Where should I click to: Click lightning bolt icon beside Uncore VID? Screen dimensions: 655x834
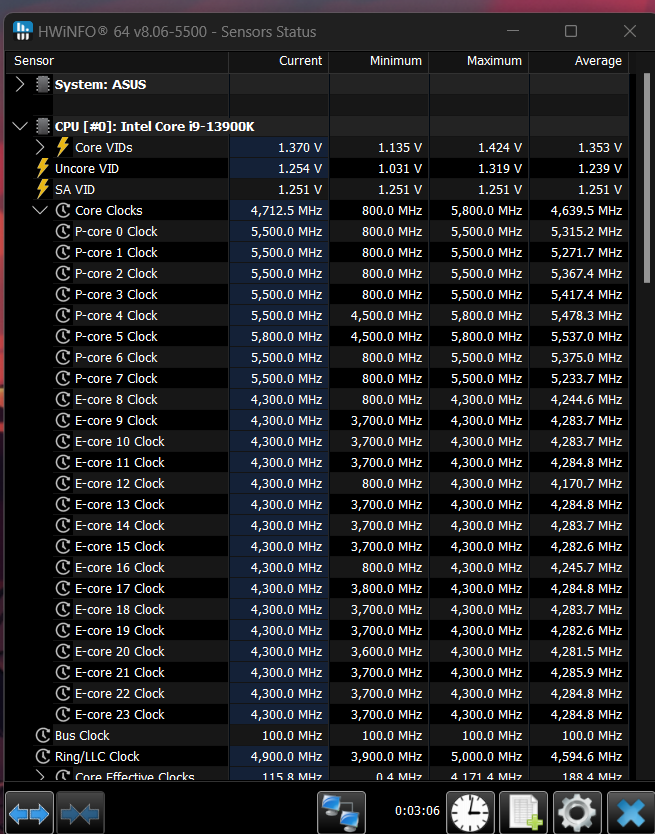pyautogui.click(x=43, y=168)
